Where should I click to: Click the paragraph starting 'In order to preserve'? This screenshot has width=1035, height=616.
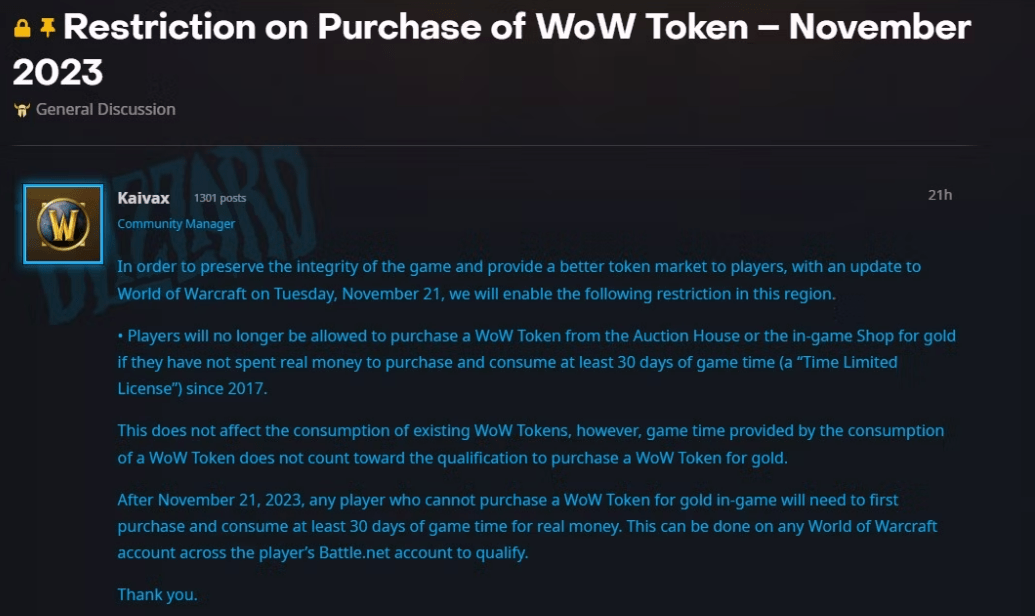coord(518,280)
